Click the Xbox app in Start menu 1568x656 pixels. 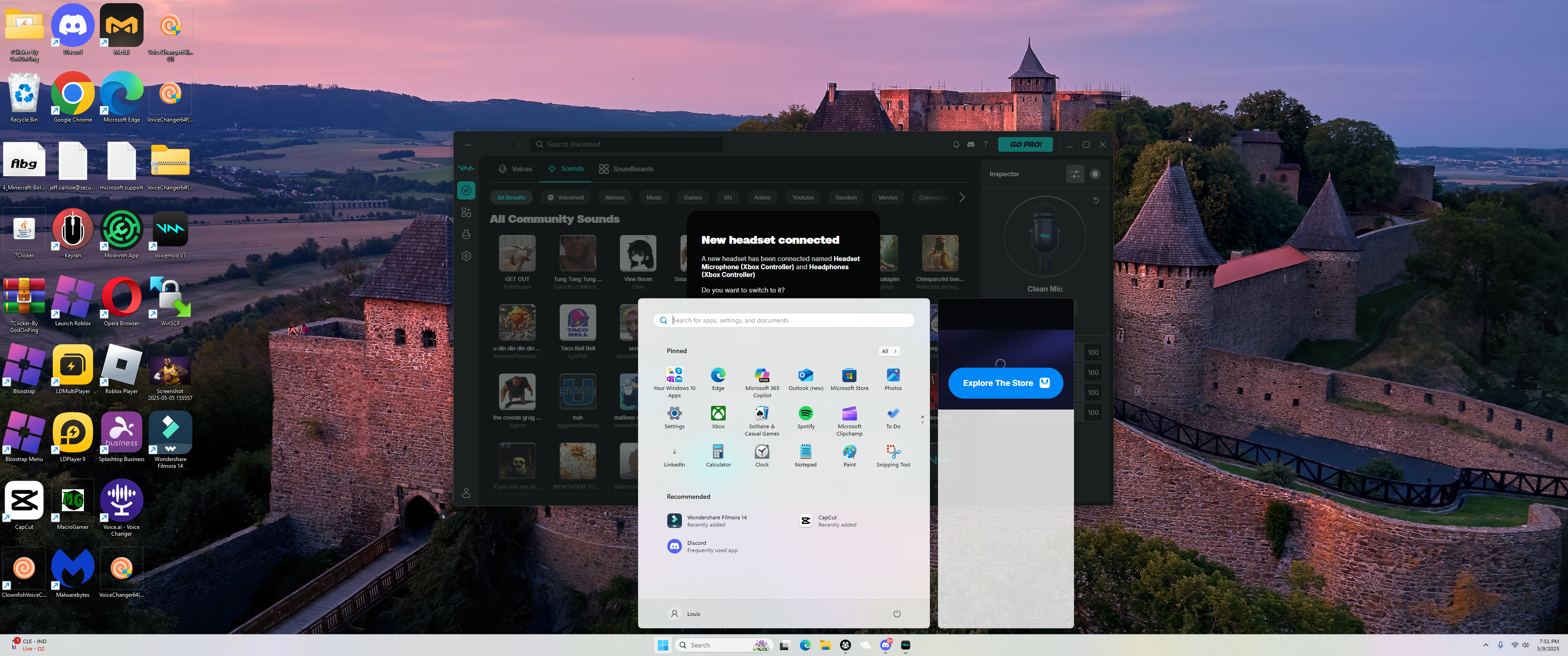point(717,417)
